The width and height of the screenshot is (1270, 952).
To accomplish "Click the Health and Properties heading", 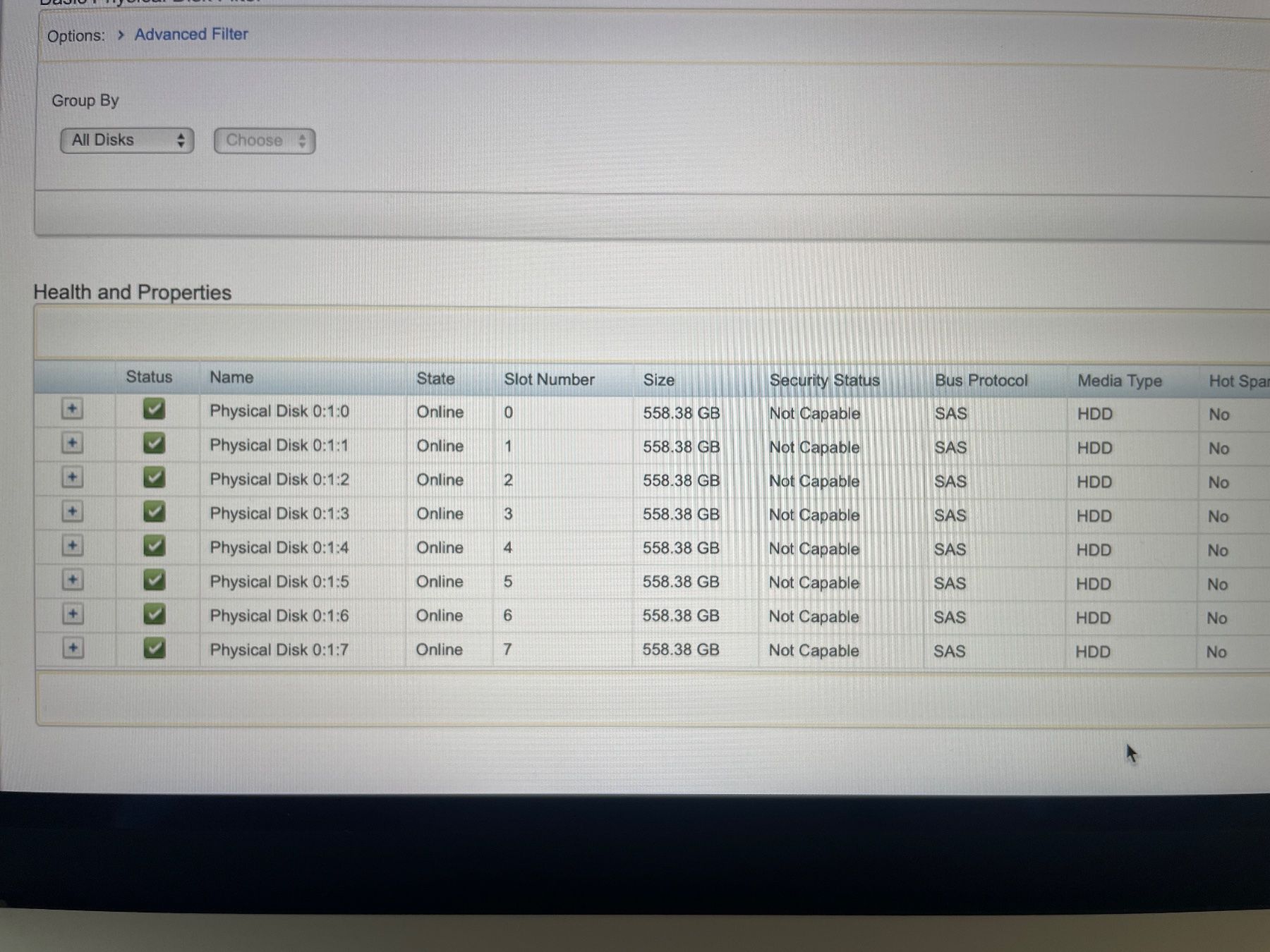I will [133, 292].
